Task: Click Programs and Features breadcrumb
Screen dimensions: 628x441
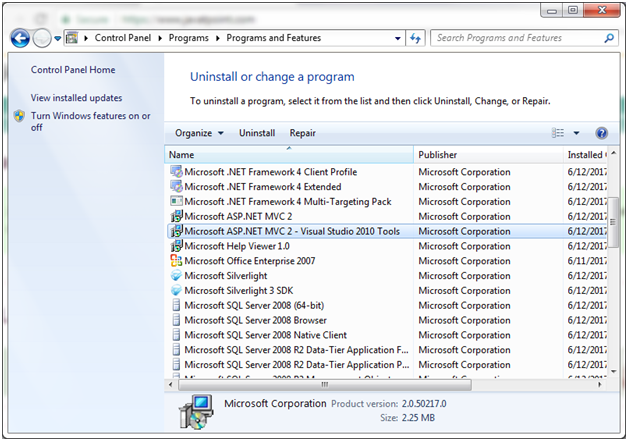Action: click(x=274, y=38)
